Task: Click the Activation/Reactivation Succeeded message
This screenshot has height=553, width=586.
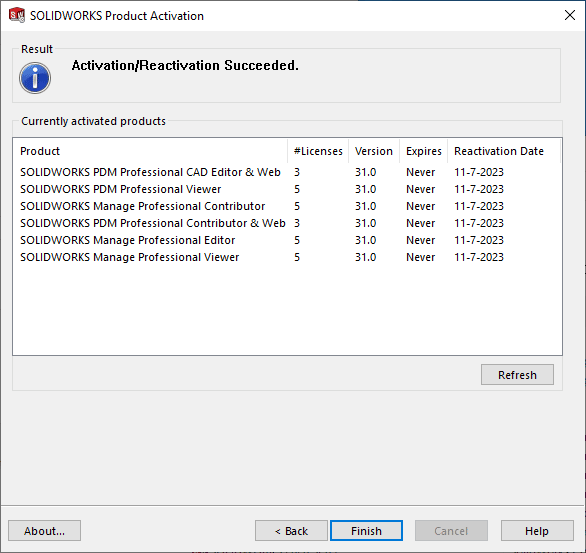Action: (x=185, y=65)
